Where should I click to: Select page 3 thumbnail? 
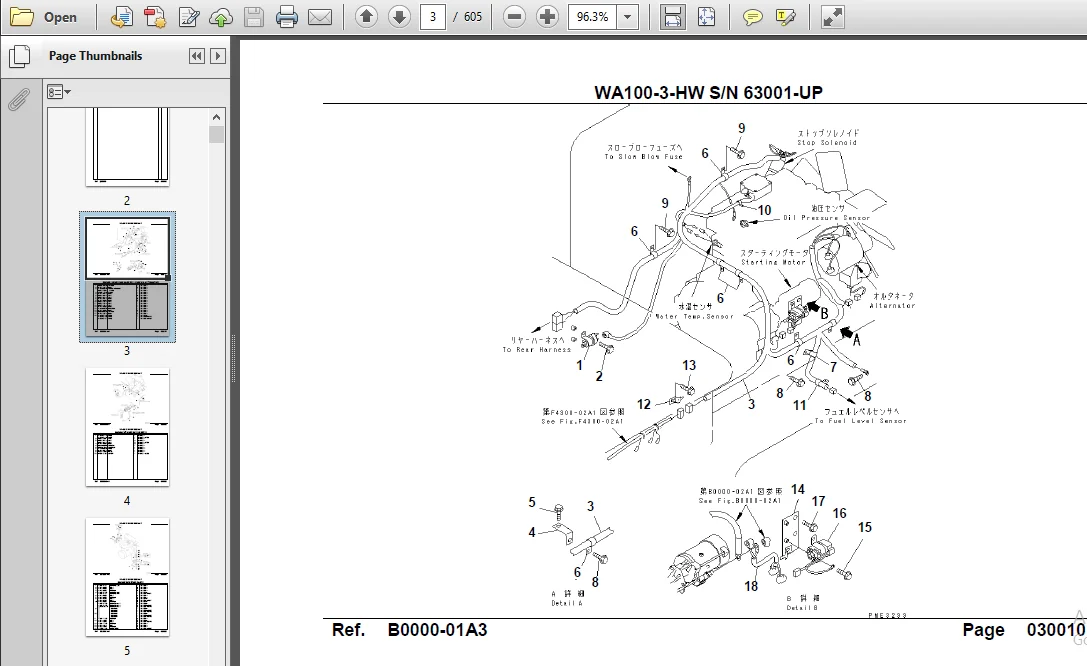pyautogui.click(x=127, y=277)
